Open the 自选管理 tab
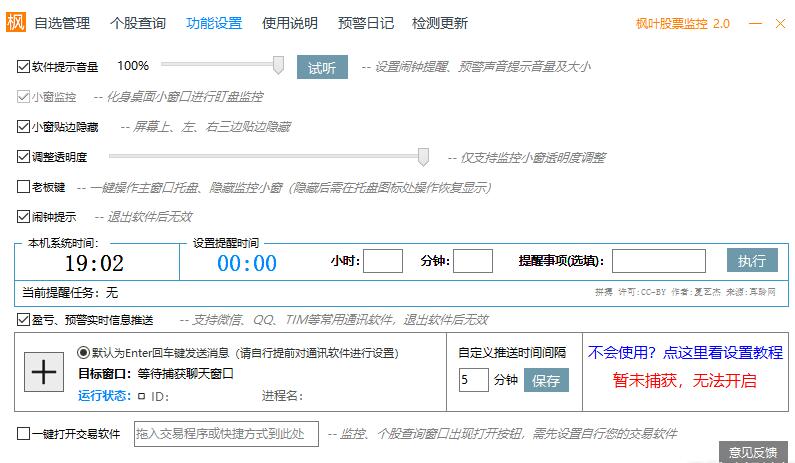 (x=62, y=23)
